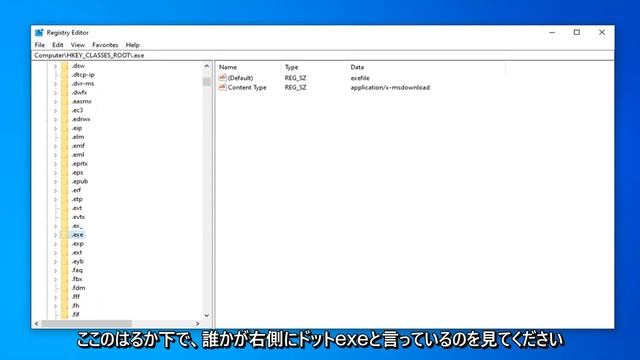Viewport: 640px width, 360px height.
Task: Select the .fdm key in the tree
Action: [x=78, y=288]
